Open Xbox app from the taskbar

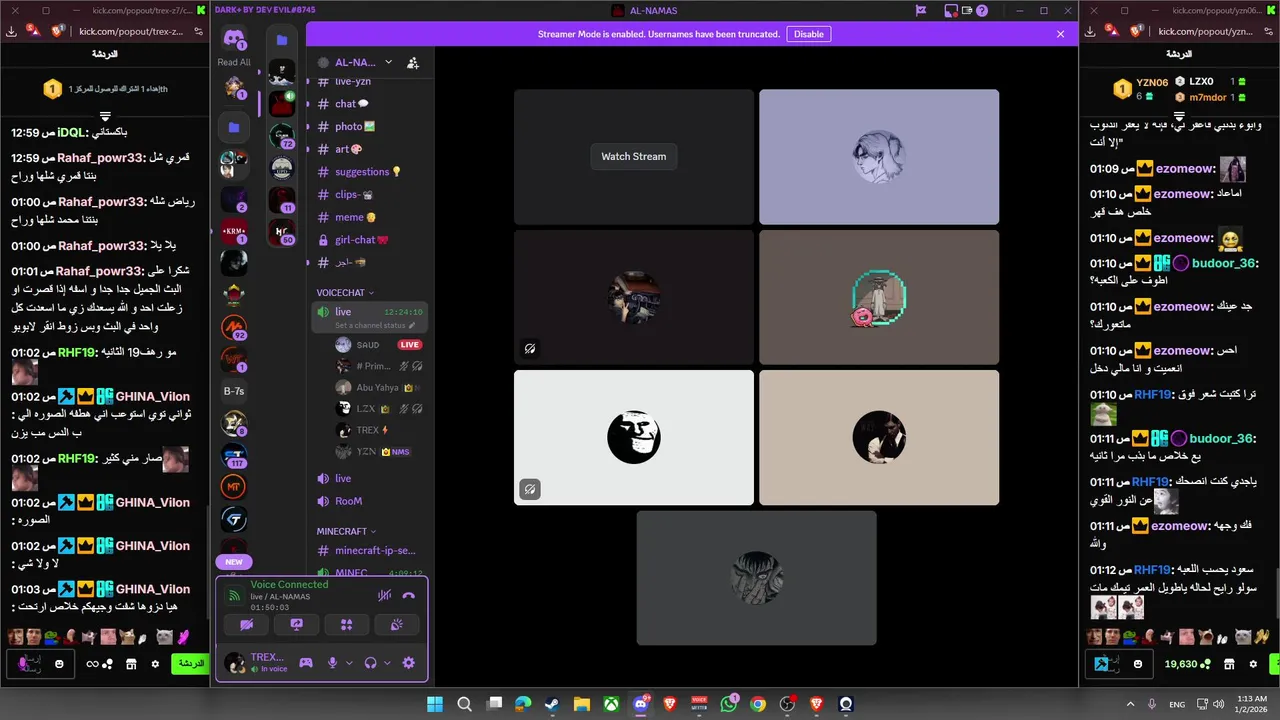tap(610, 704)
